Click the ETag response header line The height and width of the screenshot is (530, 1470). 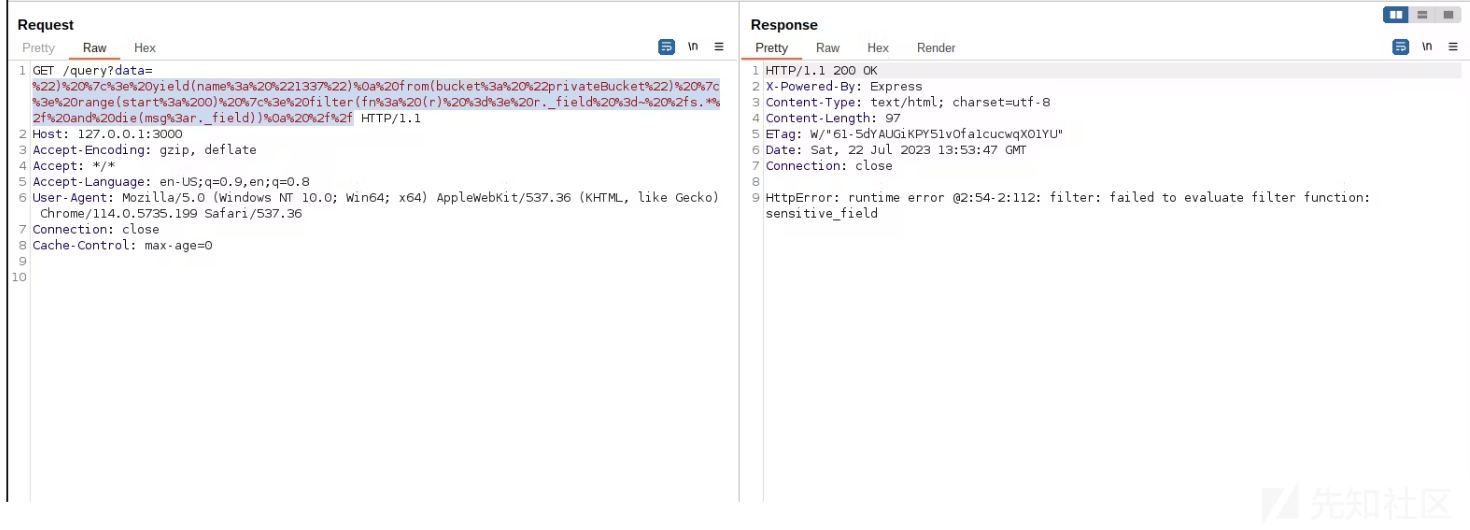pyautogui.click(x=914, y=134)
